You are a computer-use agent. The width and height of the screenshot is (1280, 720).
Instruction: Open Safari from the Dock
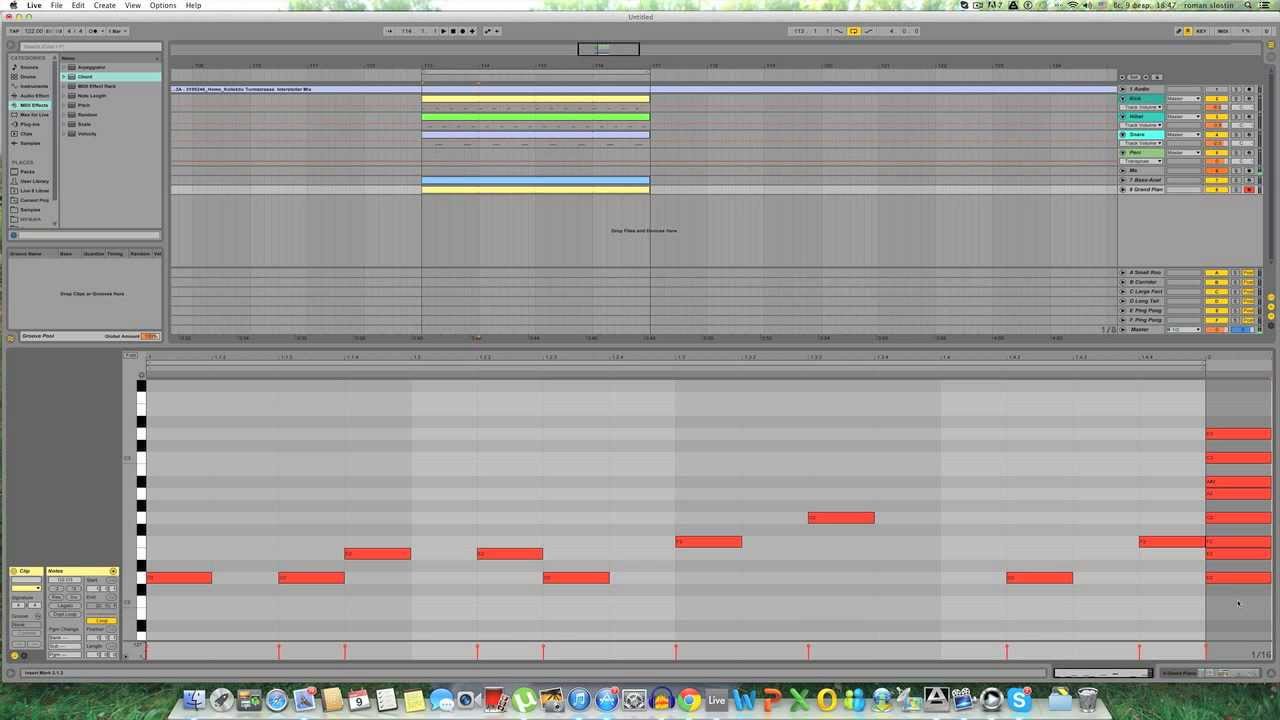[277, 700]
